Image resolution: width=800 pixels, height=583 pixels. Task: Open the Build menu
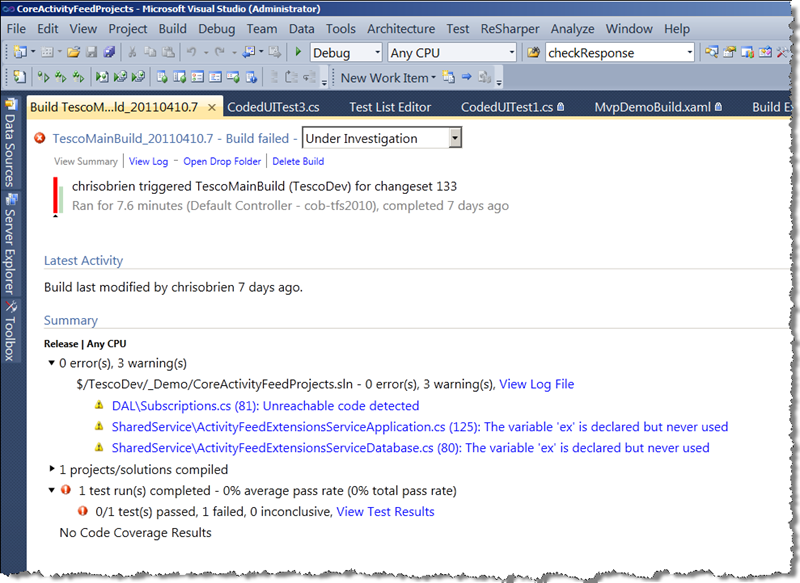172,29
